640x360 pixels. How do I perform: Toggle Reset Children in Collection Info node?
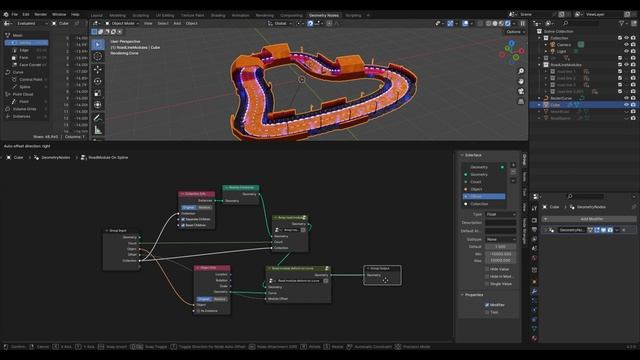[183, 225]
